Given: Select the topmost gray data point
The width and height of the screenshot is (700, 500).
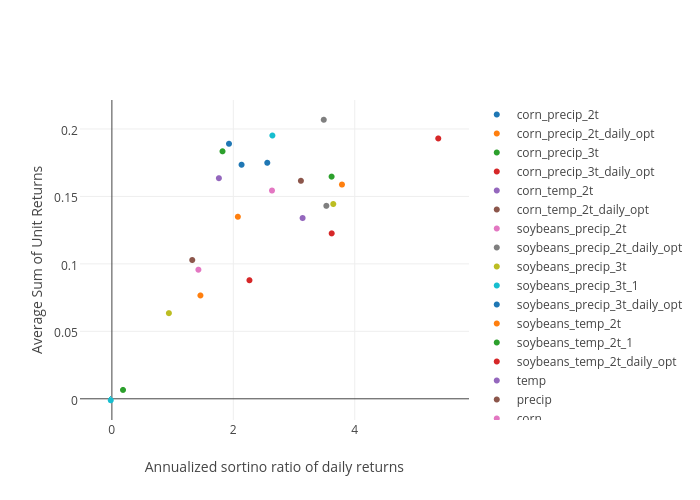Looking at the screenshot, I should [x=324, y=120].
